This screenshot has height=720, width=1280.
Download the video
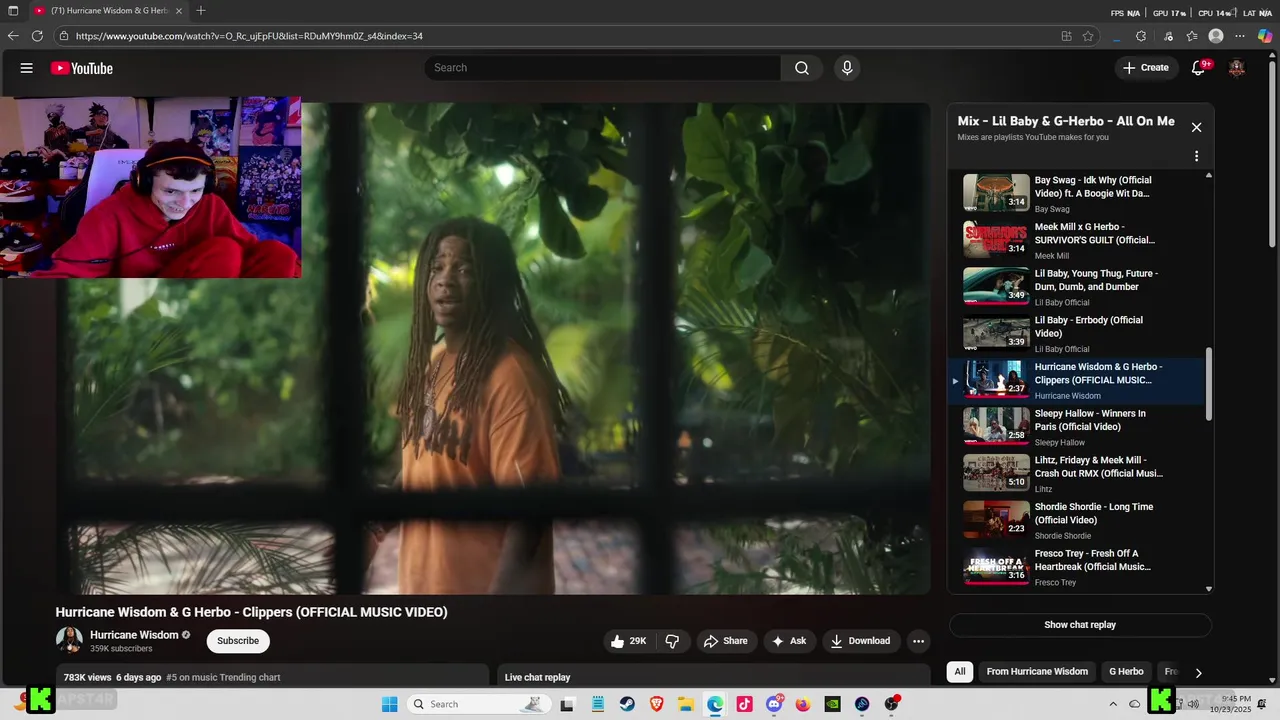860,641
